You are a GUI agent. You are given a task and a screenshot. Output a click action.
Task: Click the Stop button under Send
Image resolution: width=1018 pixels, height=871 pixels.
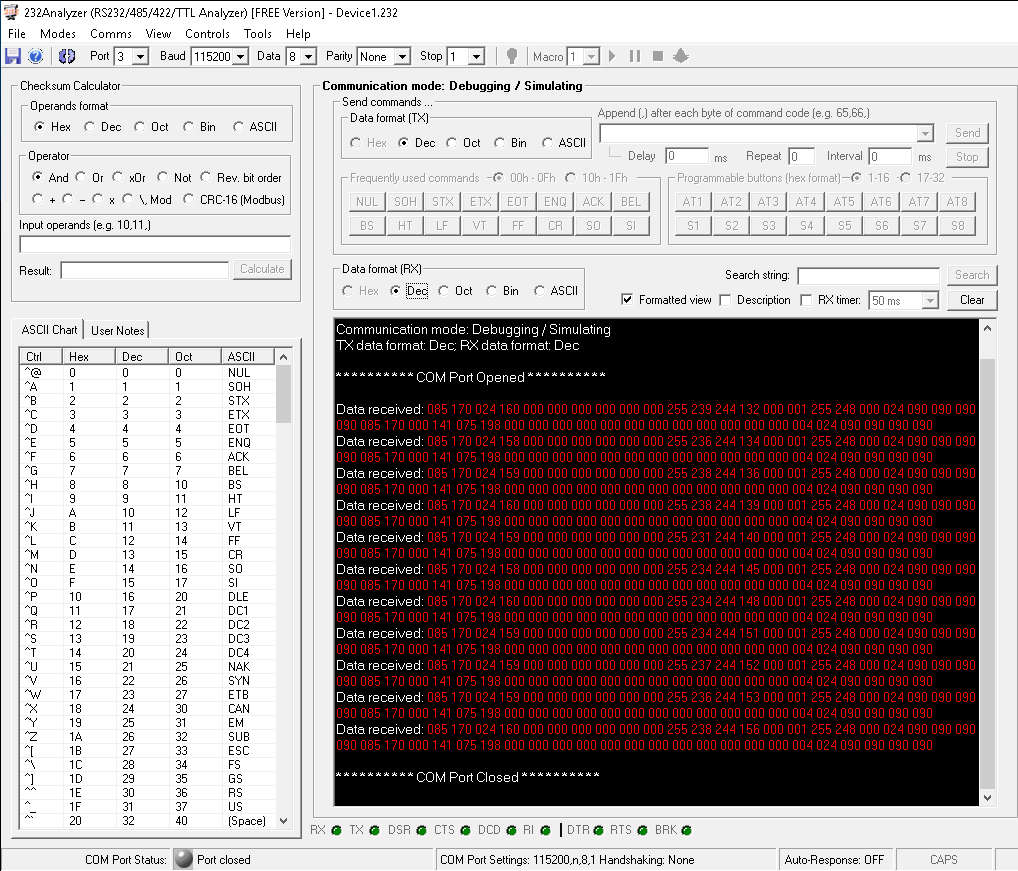pyautogui.click(x=967, y=156)
